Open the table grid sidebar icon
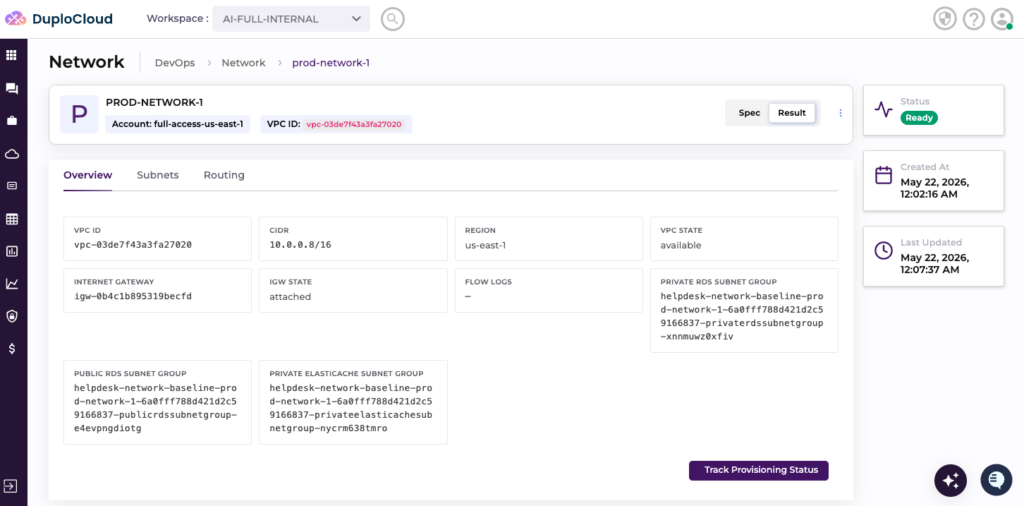This screenshot has width=1024, height=506. (12, 219)
